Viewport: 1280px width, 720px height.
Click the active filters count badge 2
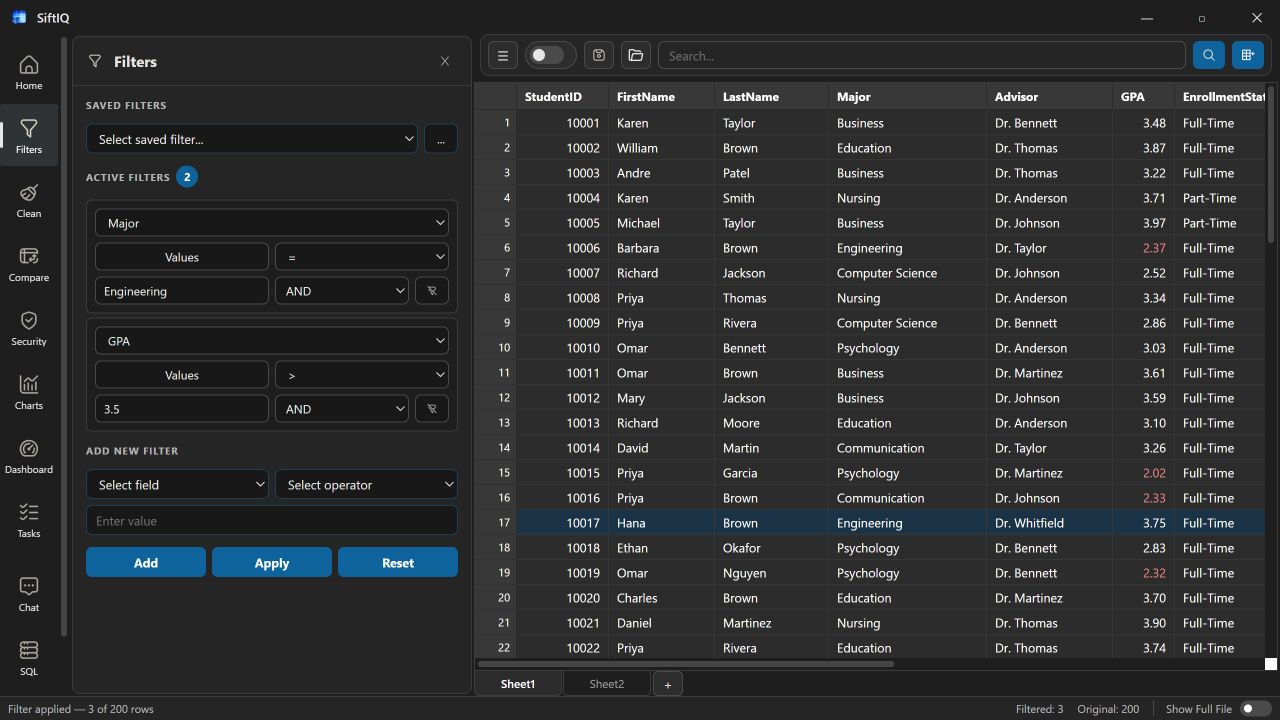pos(187,177)
